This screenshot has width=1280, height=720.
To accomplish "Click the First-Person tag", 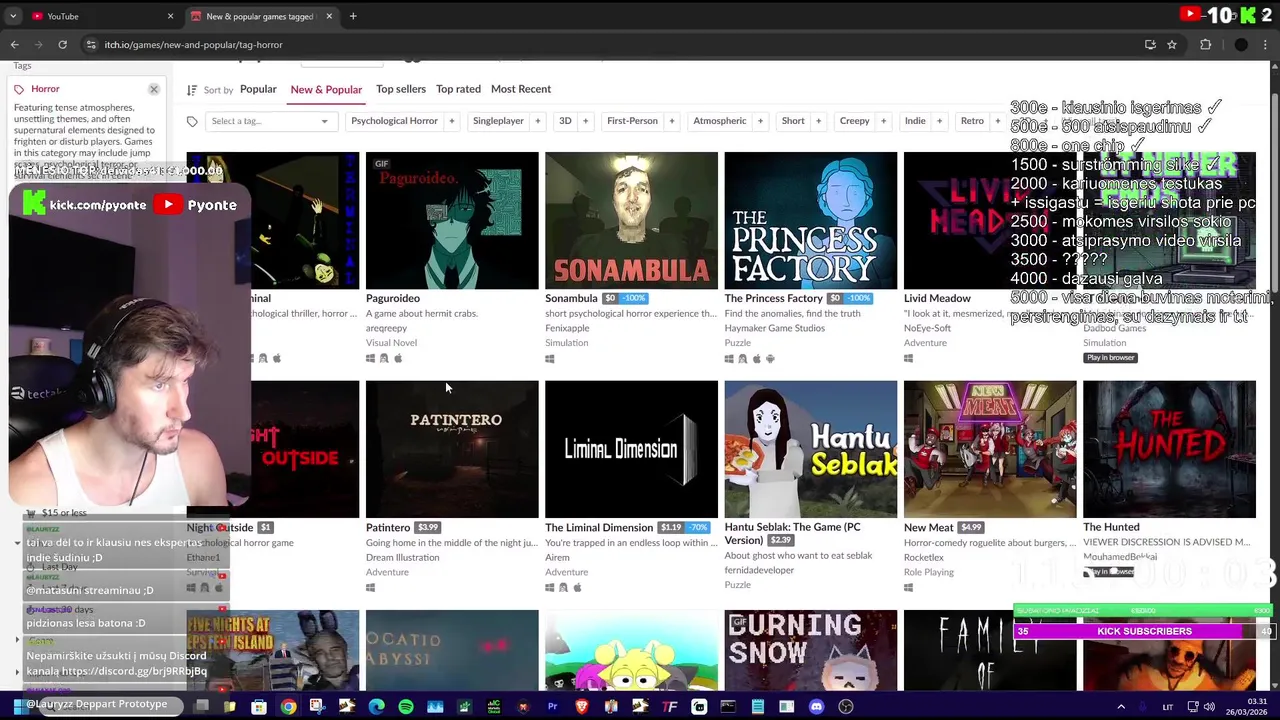I will 632,121.
